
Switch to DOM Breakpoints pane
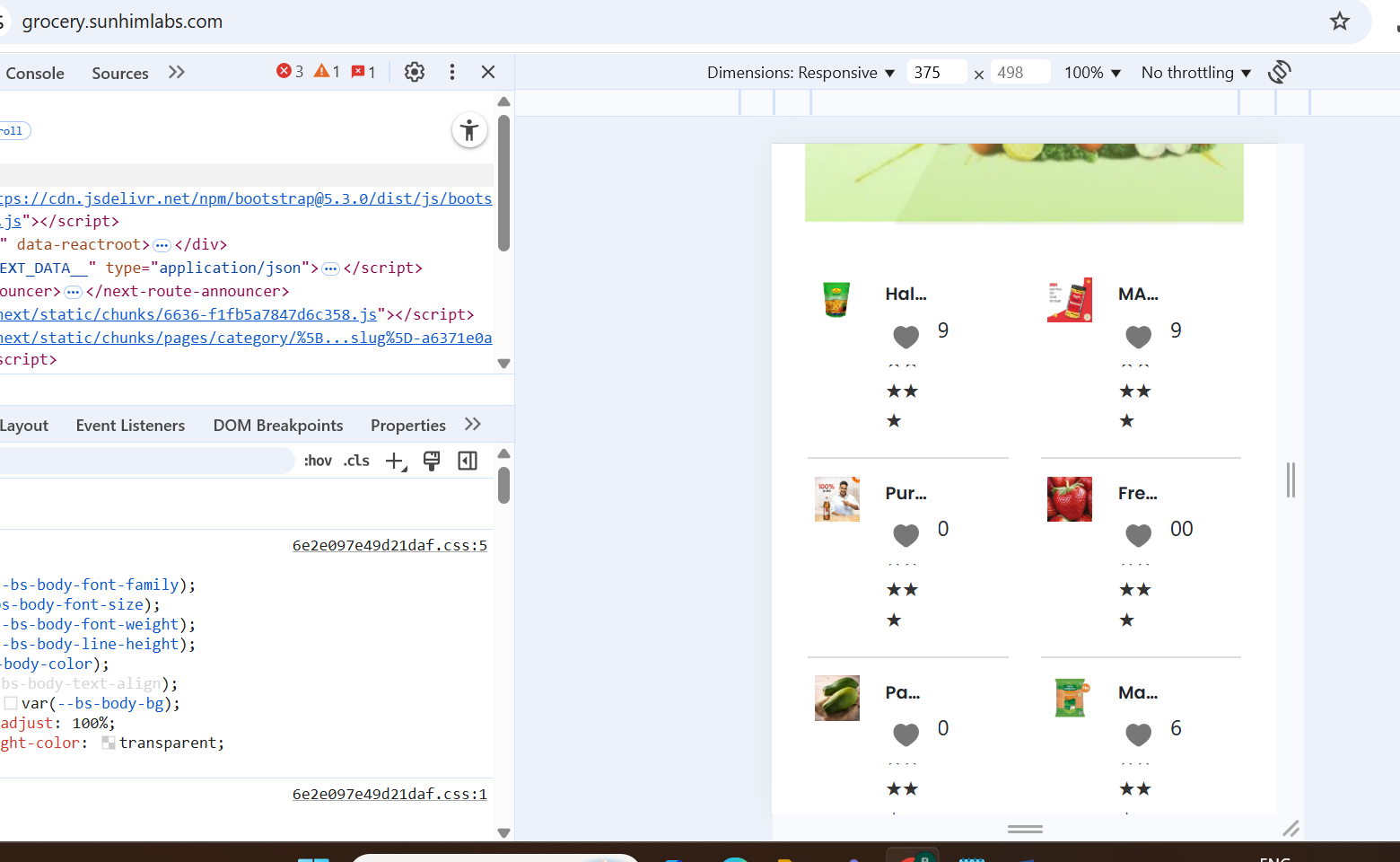tap(278, 426)
